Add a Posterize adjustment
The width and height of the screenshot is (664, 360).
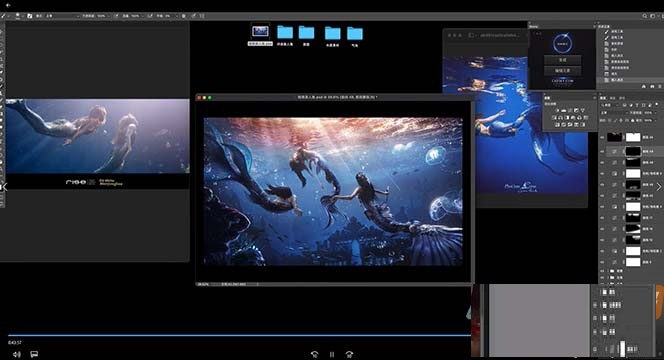(x=563, y=125)
